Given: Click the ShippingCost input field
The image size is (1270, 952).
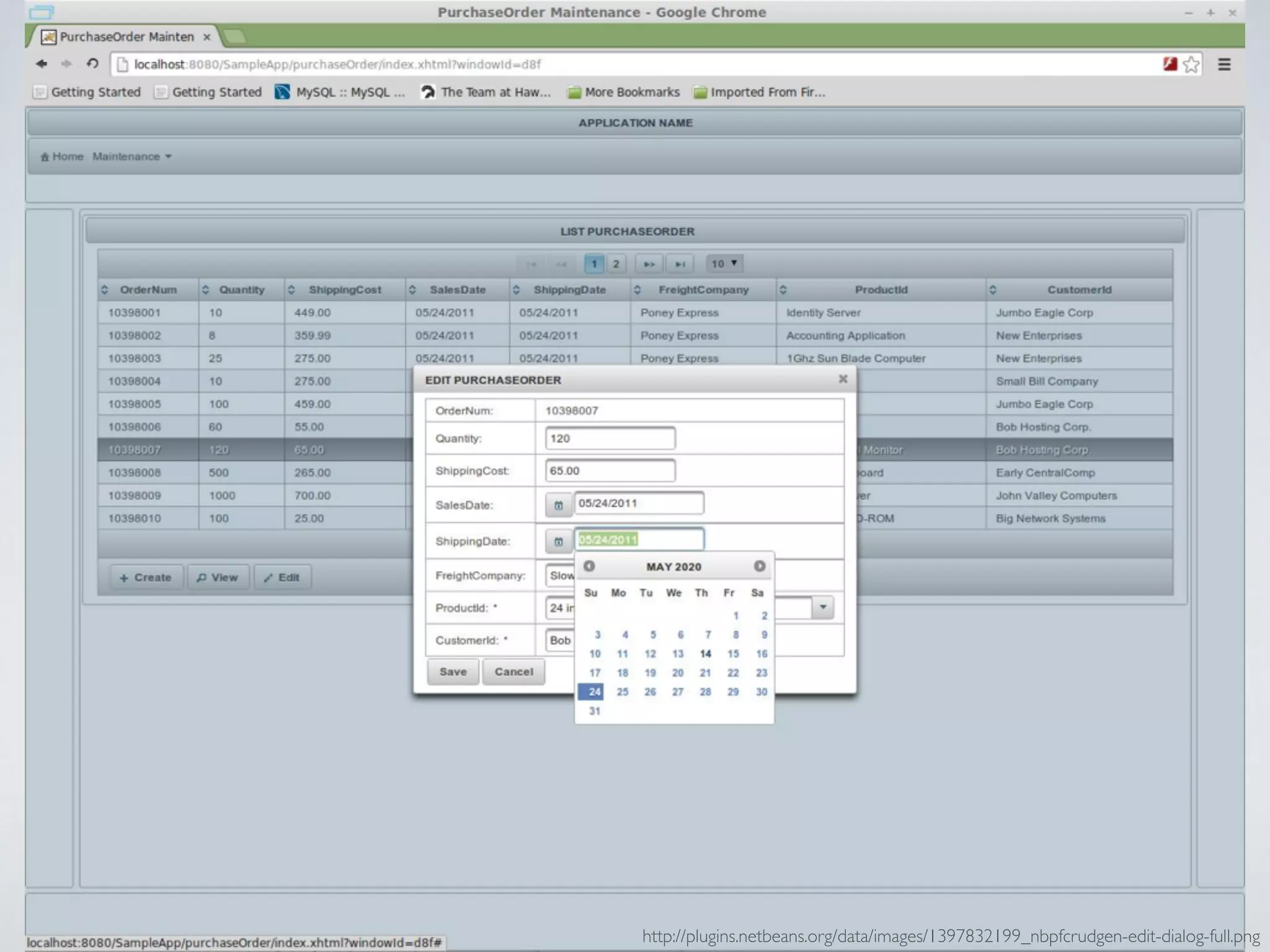Looking at the screenshot, I should (x=610, y=470).
